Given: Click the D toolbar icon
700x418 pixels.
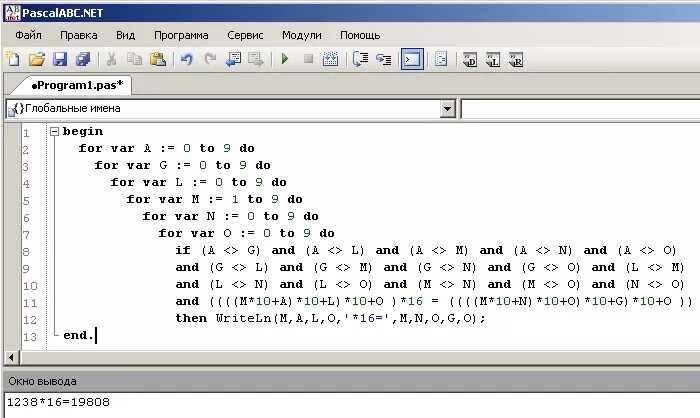Looking at the screenshot, I should pos(470,59).
